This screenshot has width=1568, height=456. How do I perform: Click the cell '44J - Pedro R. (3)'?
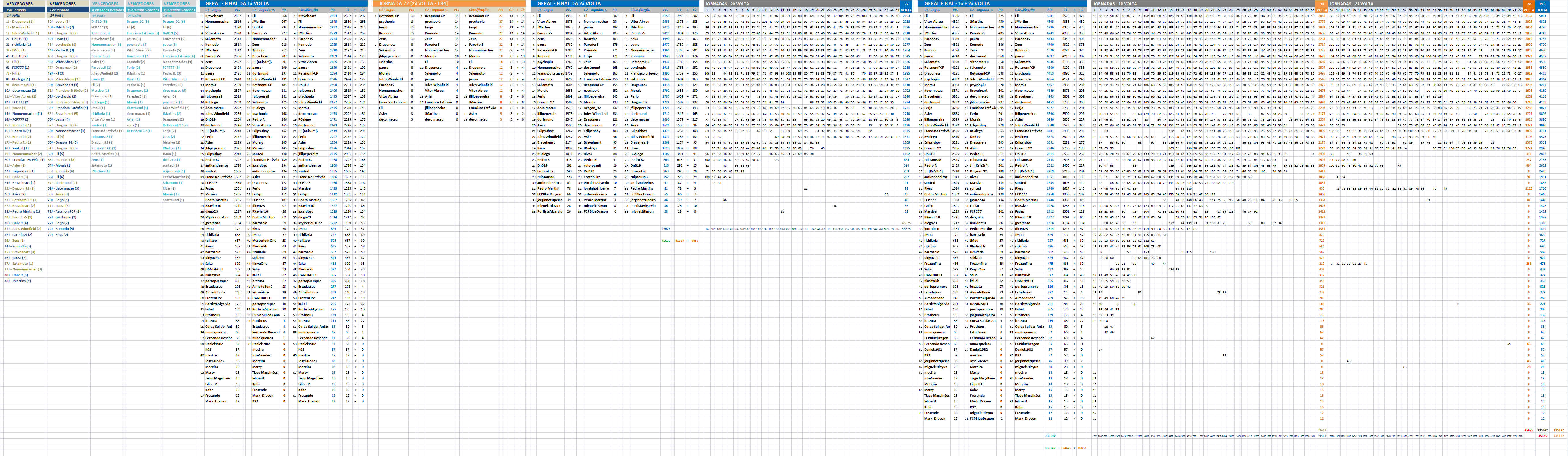(x=68, y=50)
